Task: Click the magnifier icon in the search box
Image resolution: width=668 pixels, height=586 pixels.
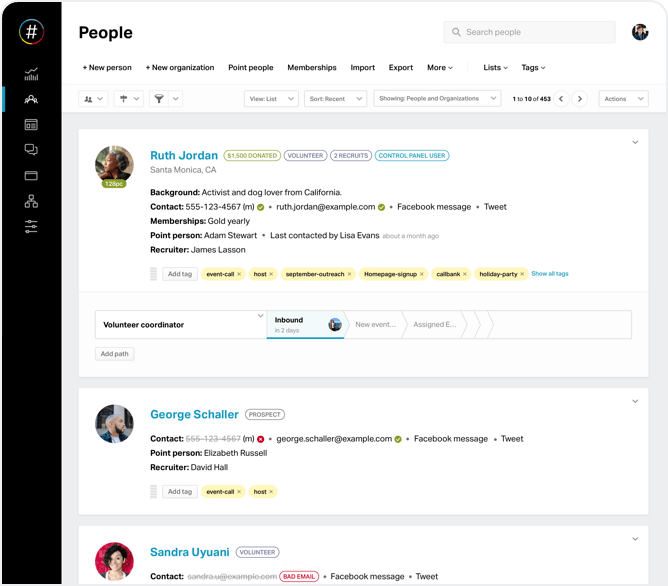Action: point(456,32)
